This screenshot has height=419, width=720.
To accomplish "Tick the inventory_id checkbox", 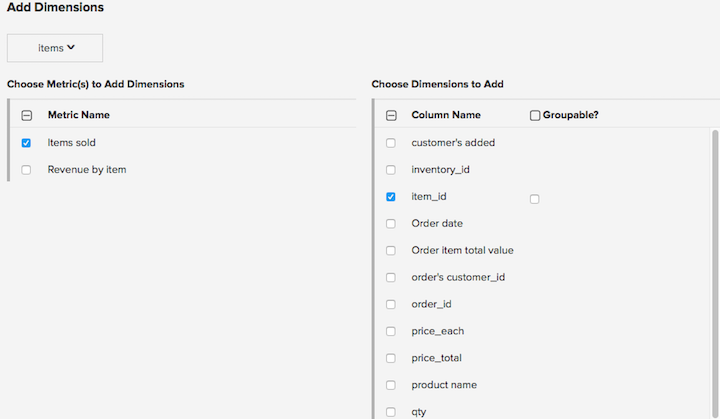I will point(391,170).
